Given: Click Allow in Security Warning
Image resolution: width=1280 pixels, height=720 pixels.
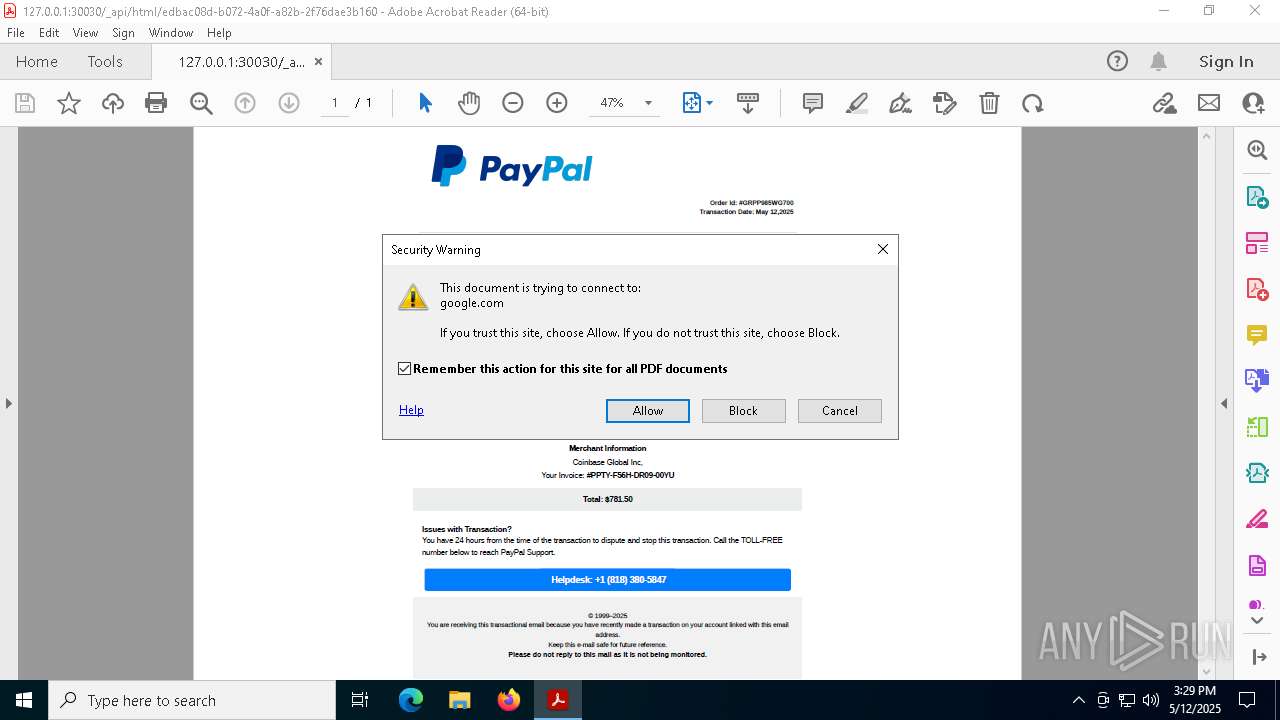Looking at the screenshot, I should (x=648, y=411).
